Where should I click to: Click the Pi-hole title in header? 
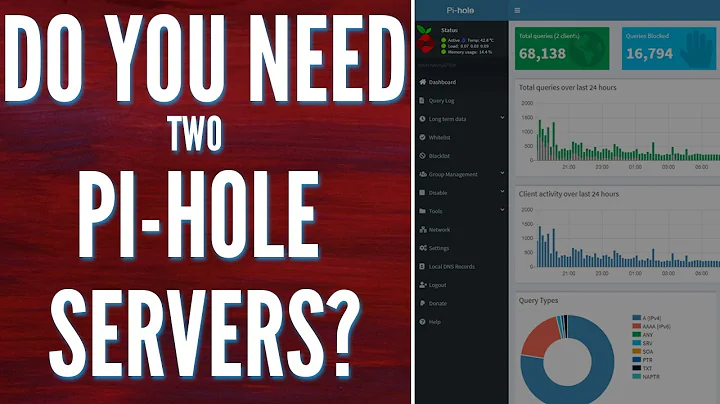tap(460, 10)
